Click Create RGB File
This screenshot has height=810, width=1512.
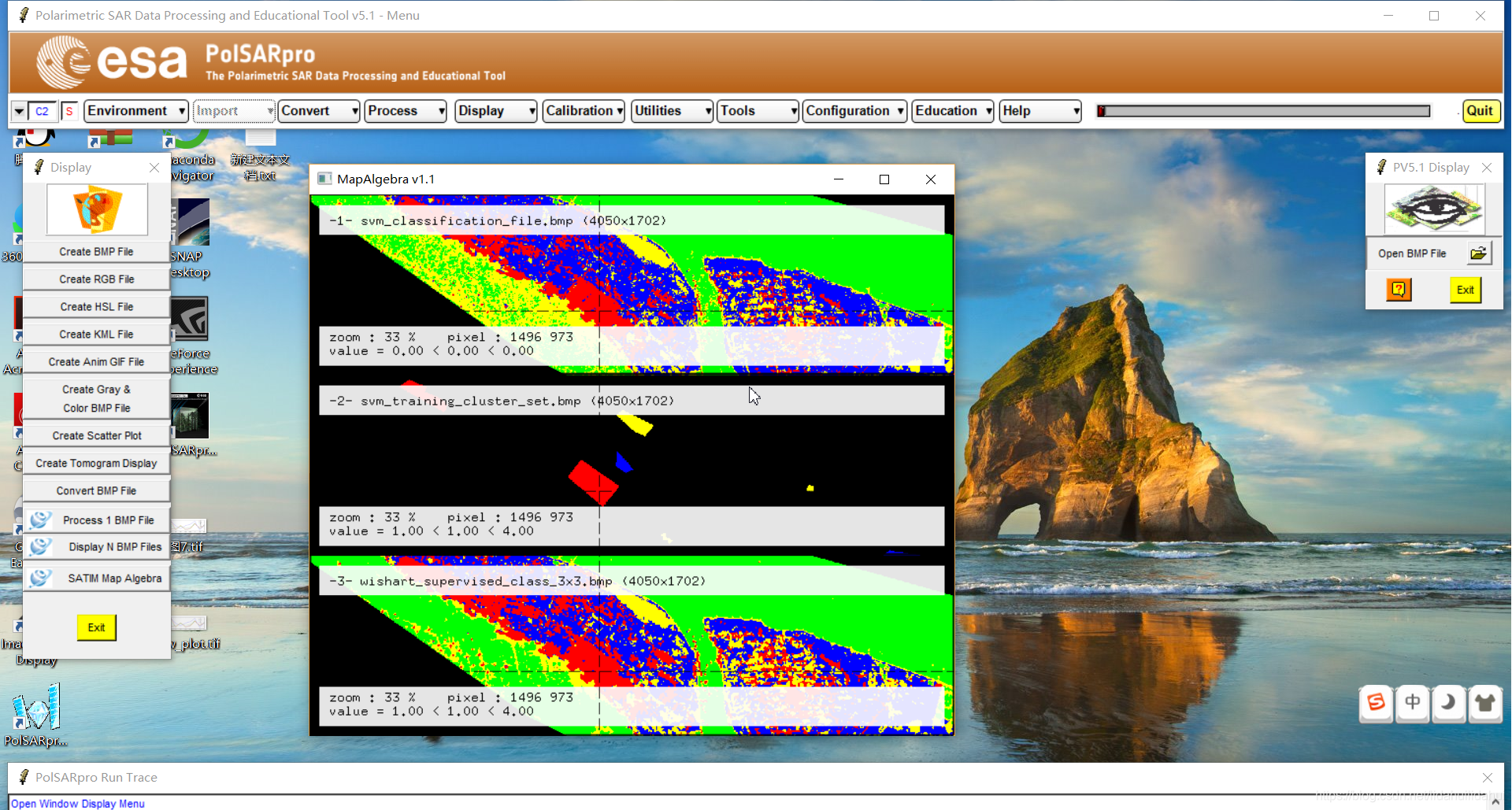coord(96,279)
